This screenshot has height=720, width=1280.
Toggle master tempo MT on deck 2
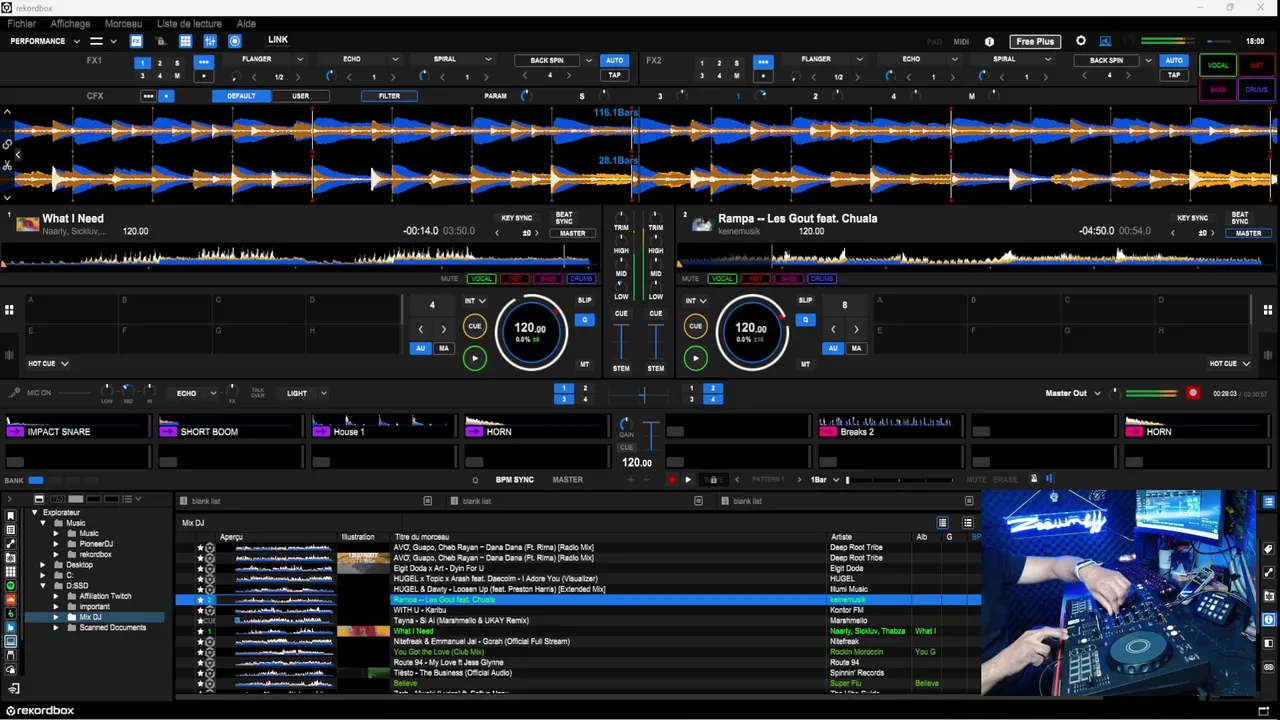point(805,364)
